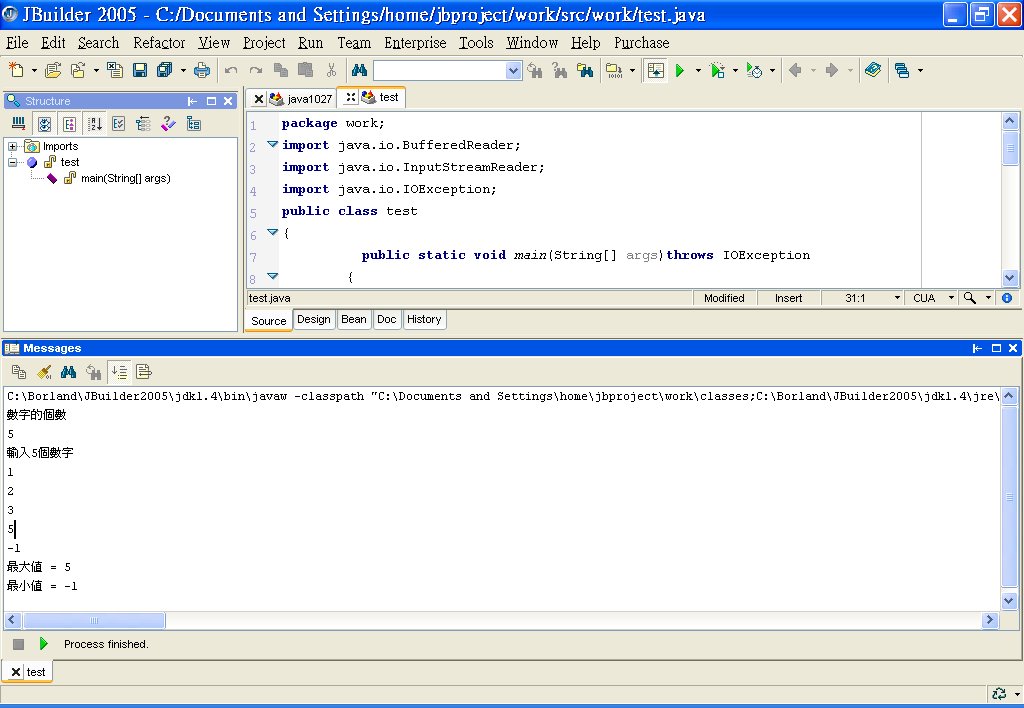Toggle the checklist filter icon in Structure toolbar
The image size is (1024, 708).
point(118,123)
